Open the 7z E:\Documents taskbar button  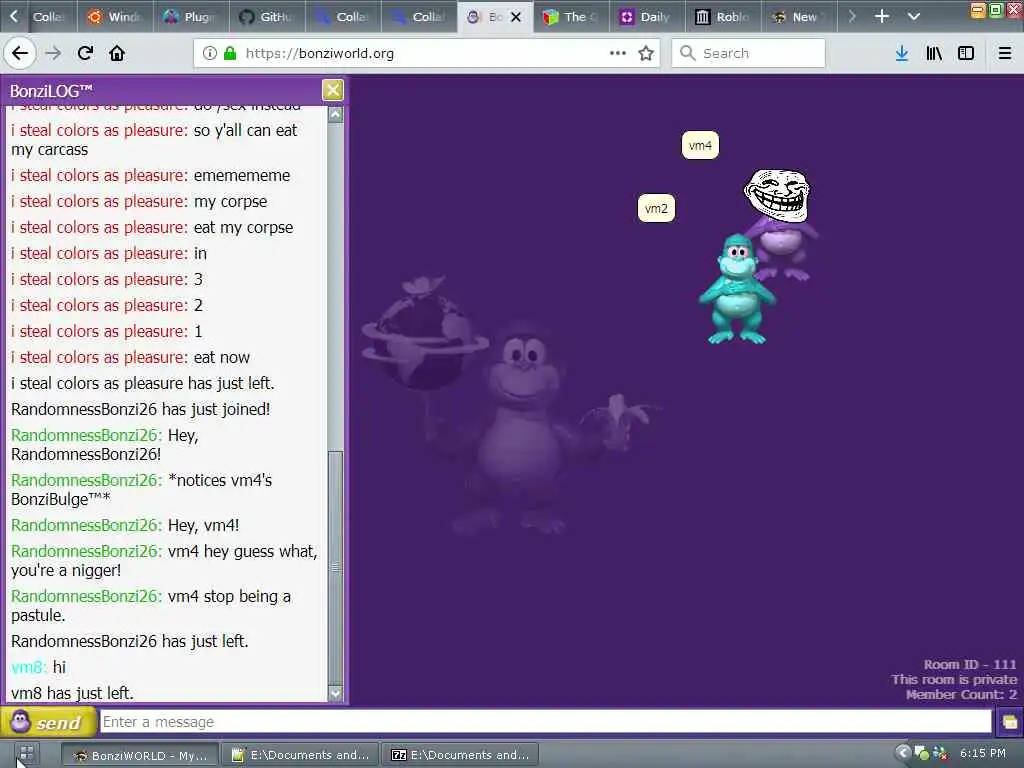tap(460, 755)
